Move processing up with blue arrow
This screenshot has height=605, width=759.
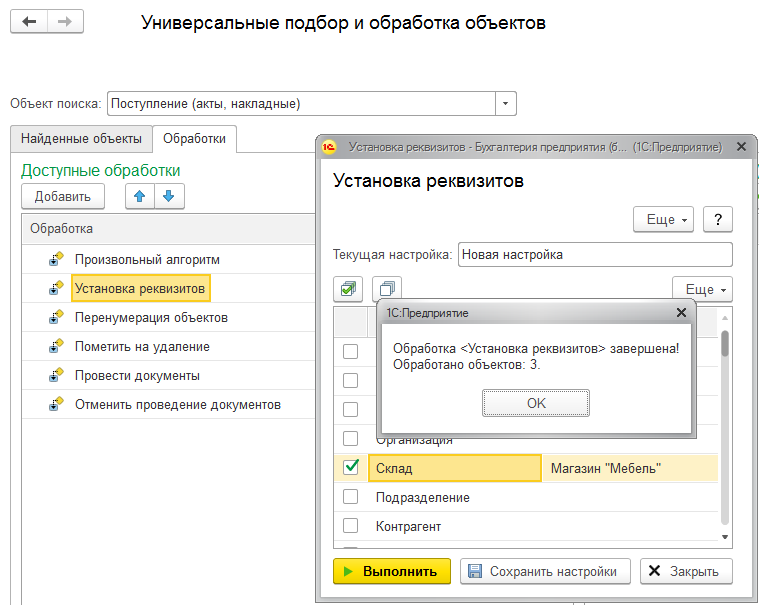tap(140, 197)
